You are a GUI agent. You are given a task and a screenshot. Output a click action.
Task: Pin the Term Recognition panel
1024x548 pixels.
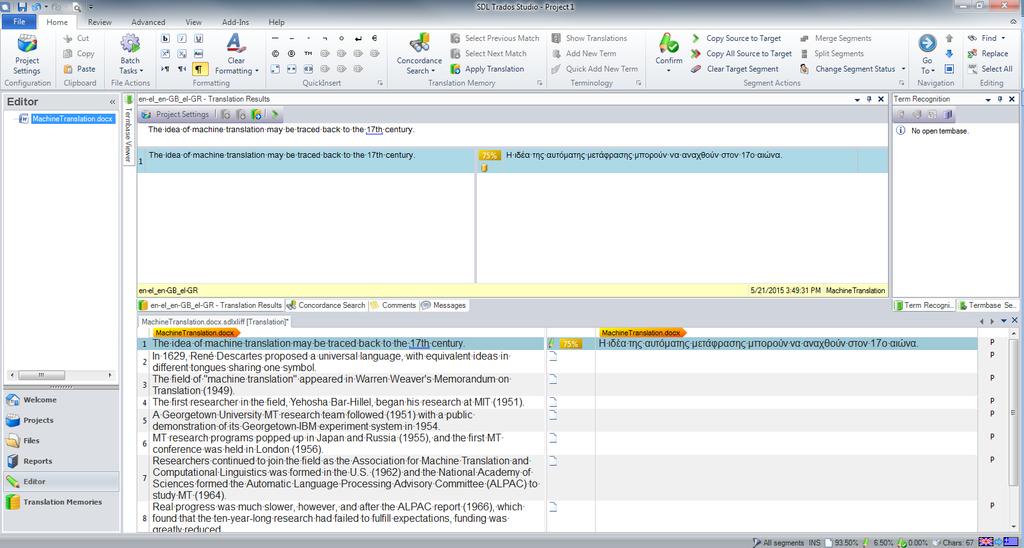1000,99
